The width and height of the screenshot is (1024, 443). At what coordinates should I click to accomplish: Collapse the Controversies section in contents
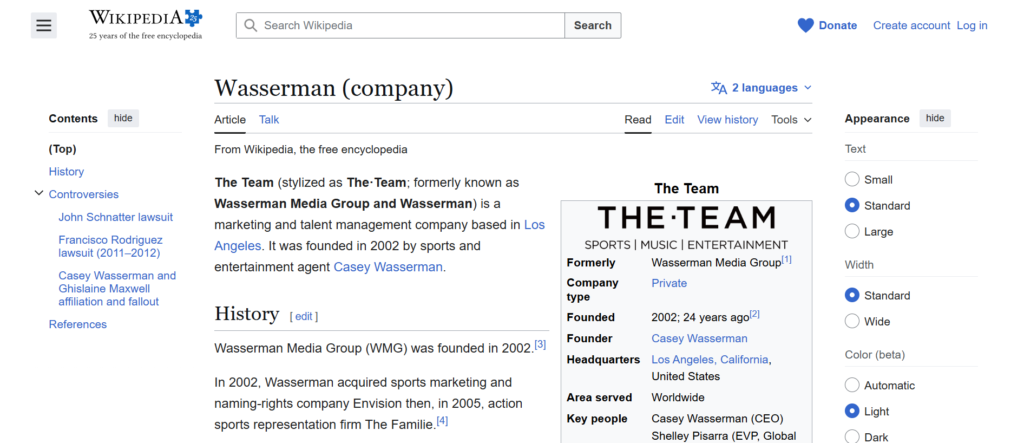[x=39, y=194]
